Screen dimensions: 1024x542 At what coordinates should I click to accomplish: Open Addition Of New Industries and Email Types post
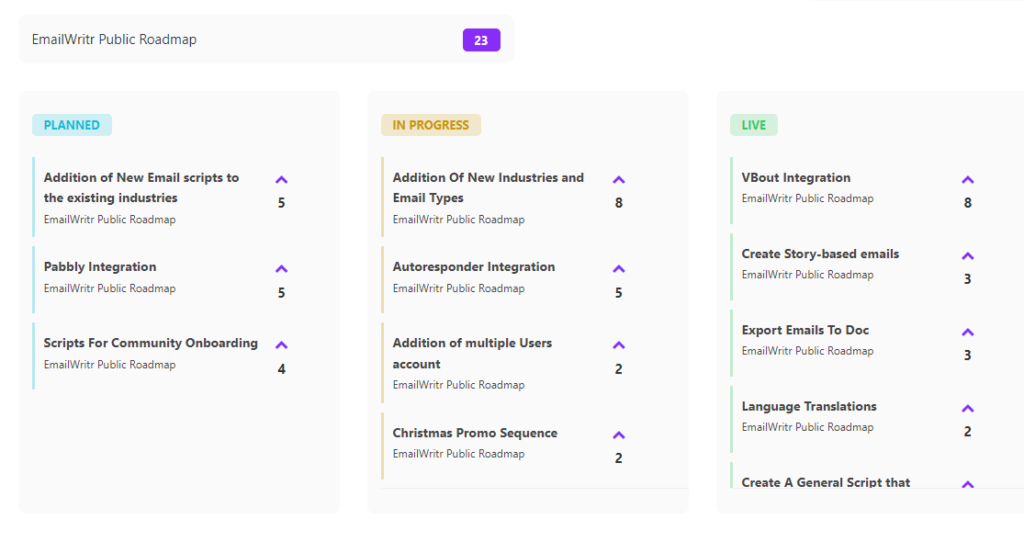point(488,187)
